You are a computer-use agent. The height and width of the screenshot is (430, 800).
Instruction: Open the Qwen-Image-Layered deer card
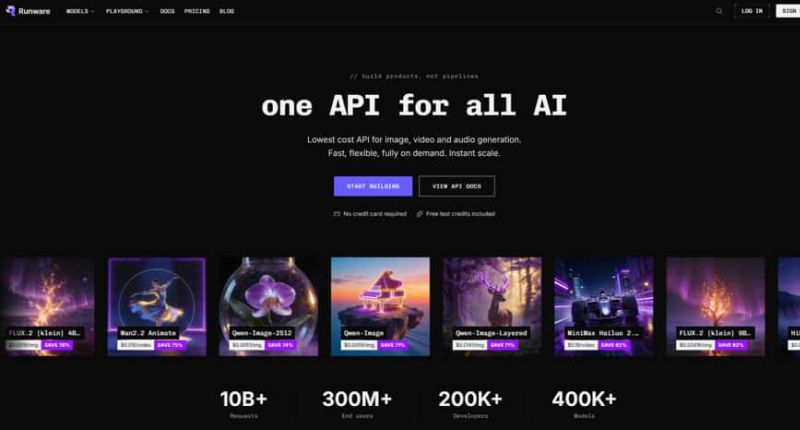pyautogui.click(x=492, y=307)
